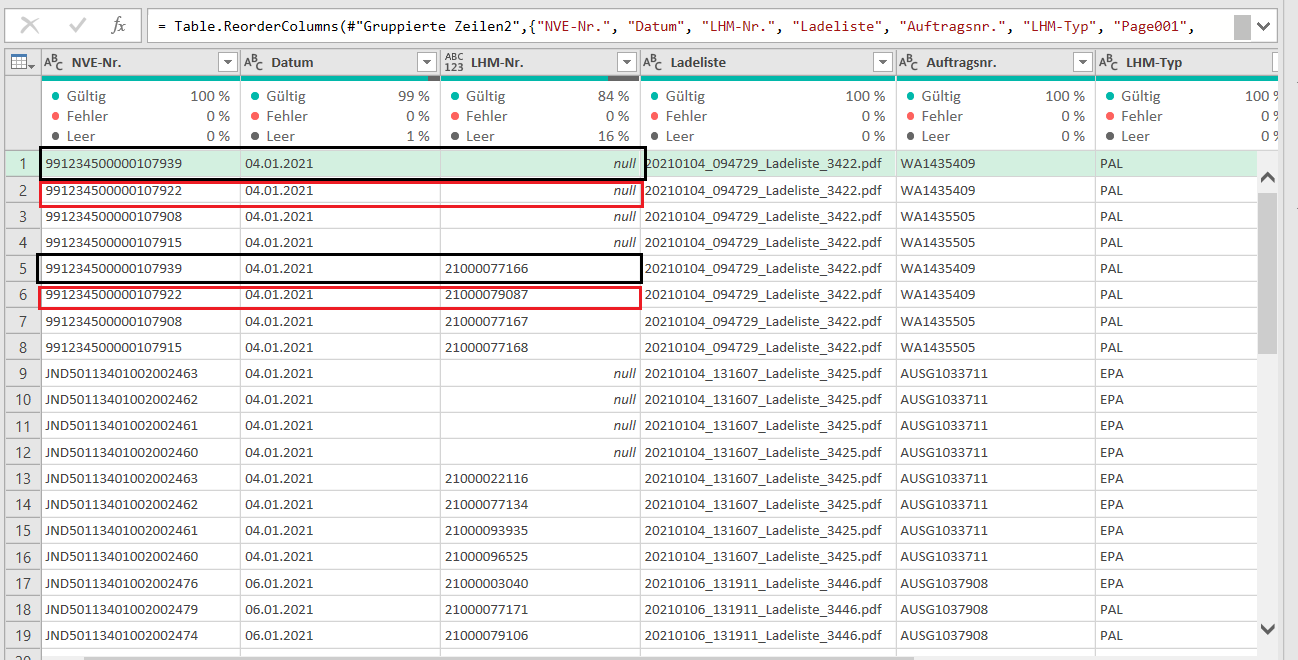
Task: Select row number 5
Action: pos(22,268)
